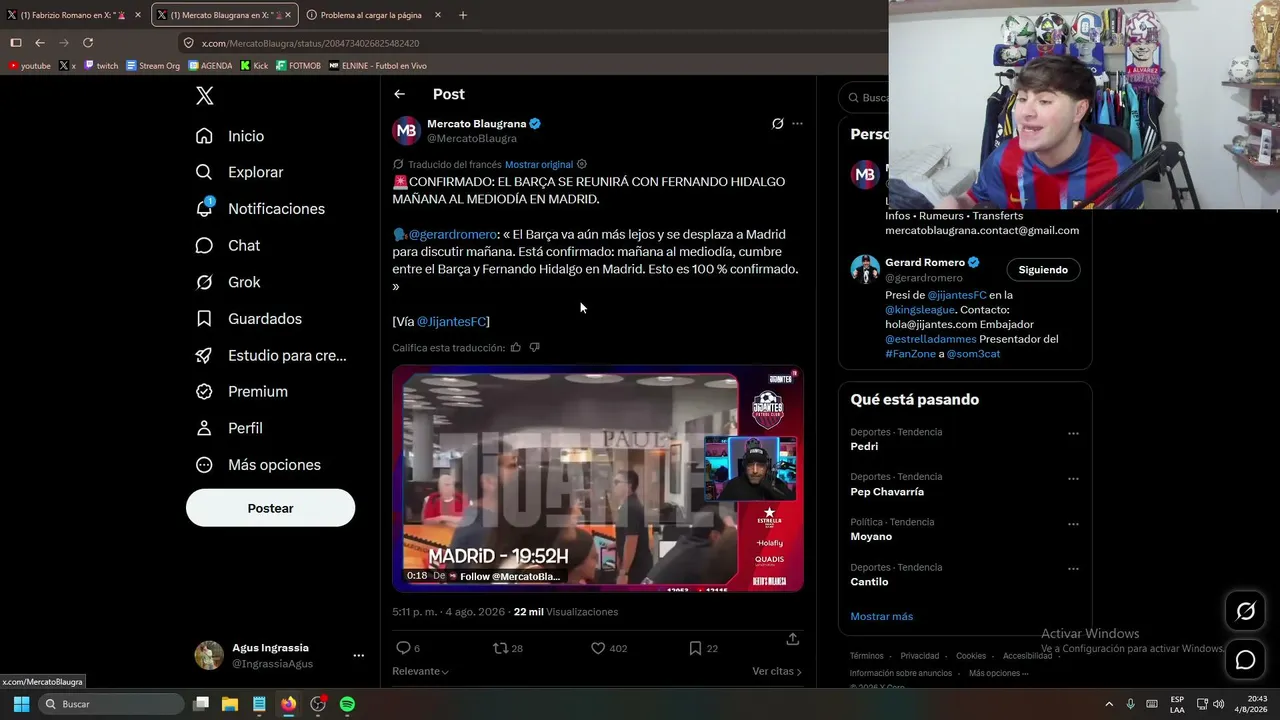Screen dimensions: 1280x720
Task: Open the Gerard Romero avatar
Action: tap(865, 269)
